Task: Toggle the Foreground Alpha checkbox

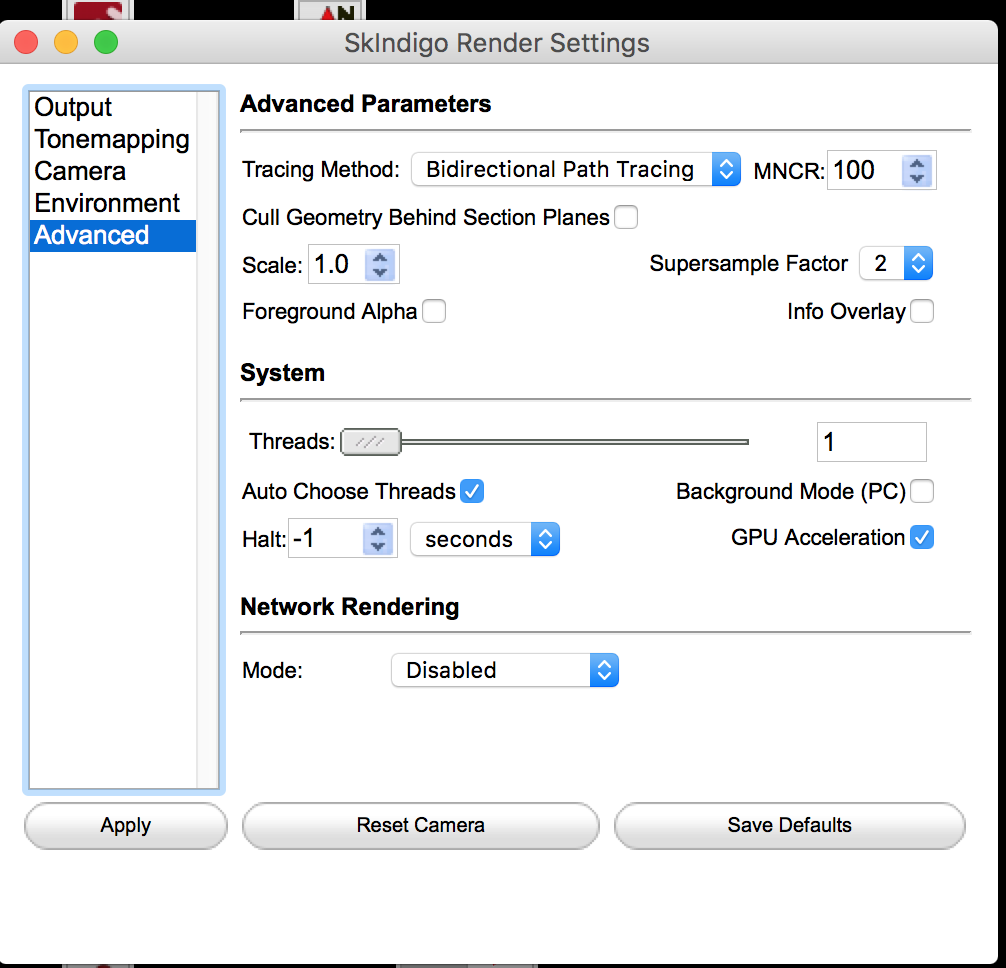Action: (x=434, y=312)
